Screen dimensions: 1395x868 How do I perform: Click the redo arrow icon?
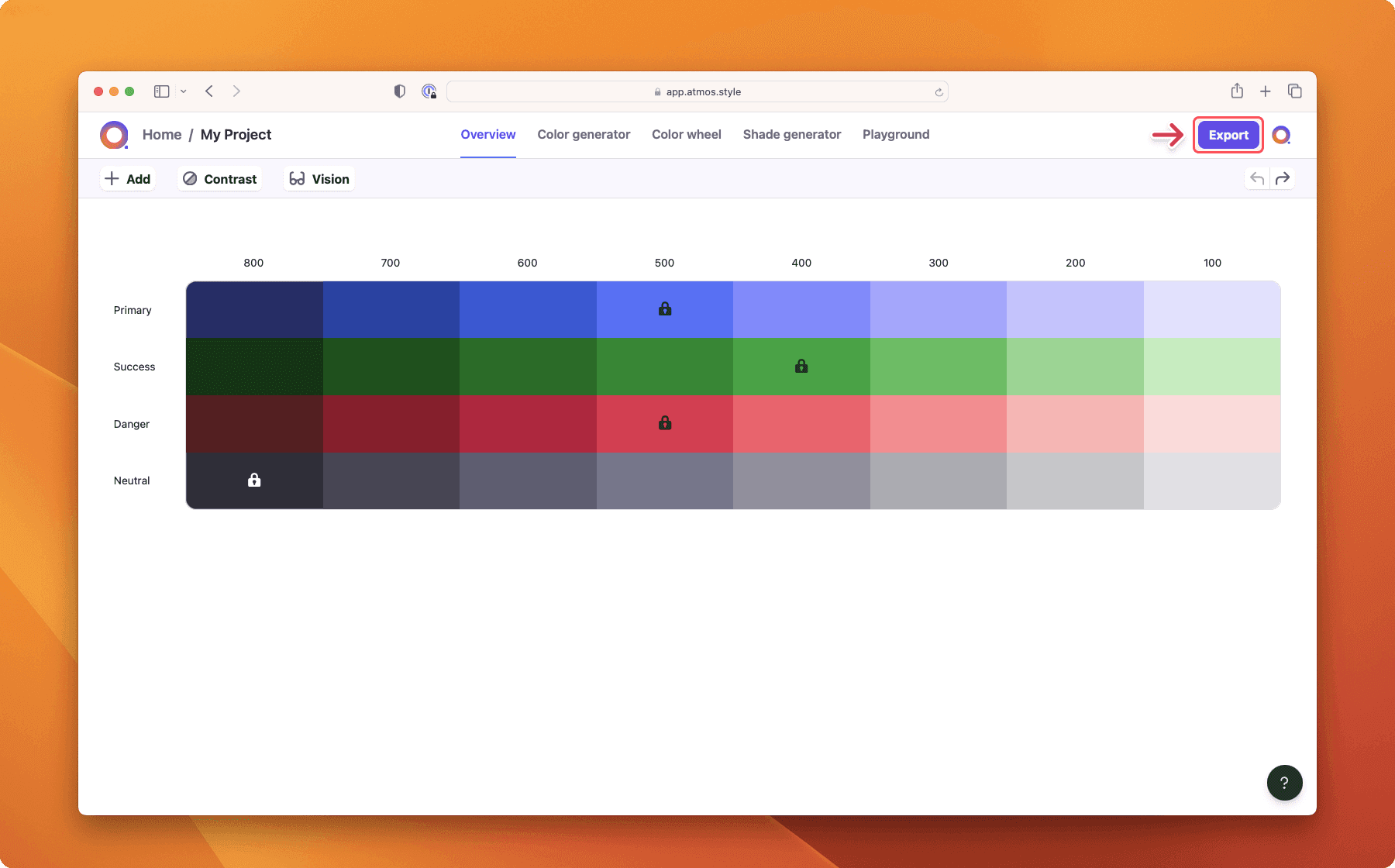point(1283,179)
